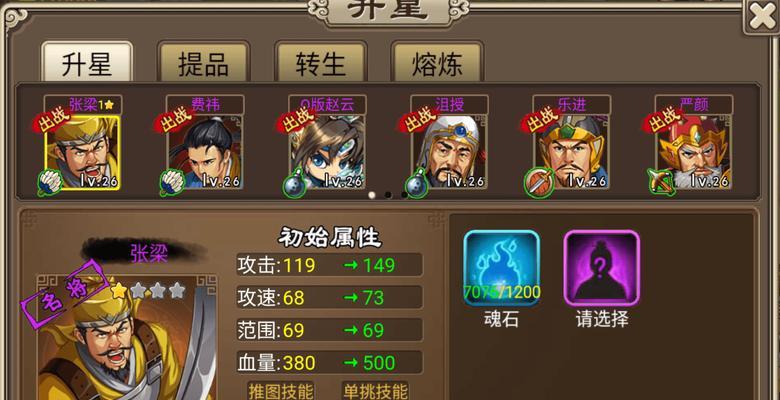Click the fist class icon on 费祎

click(x=172, y=182)
